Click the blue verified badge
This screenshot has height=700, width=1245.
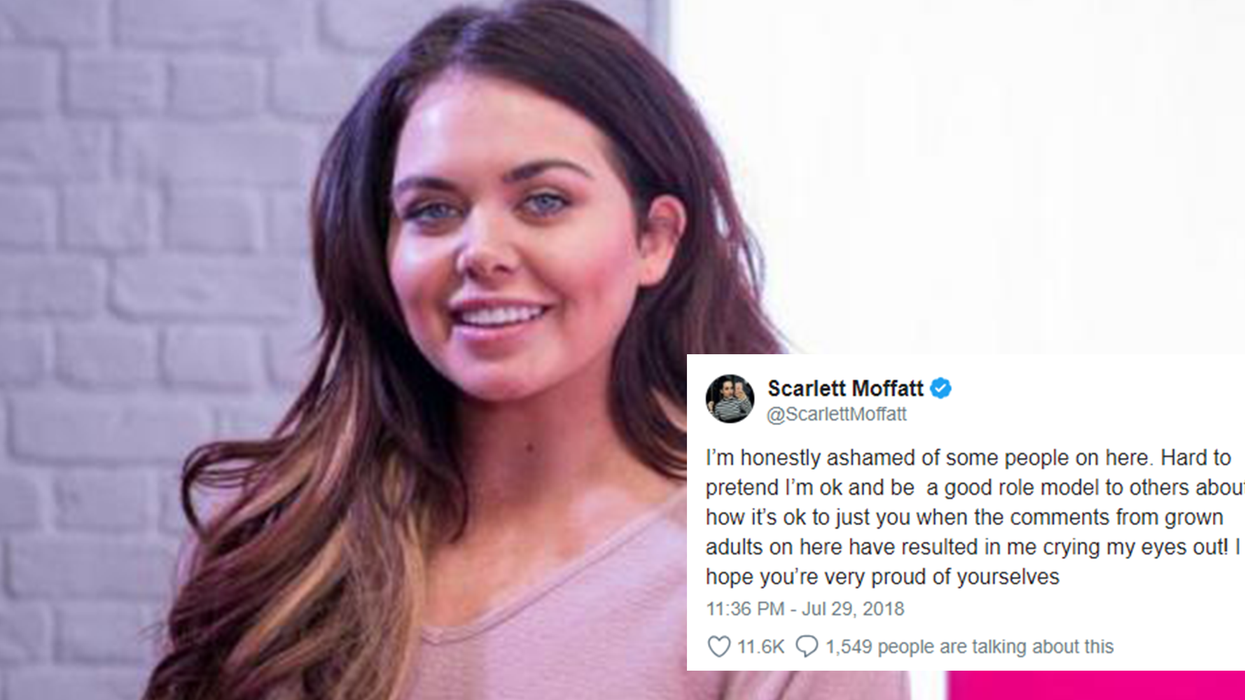pyautogui.click(x=941, y=388)
